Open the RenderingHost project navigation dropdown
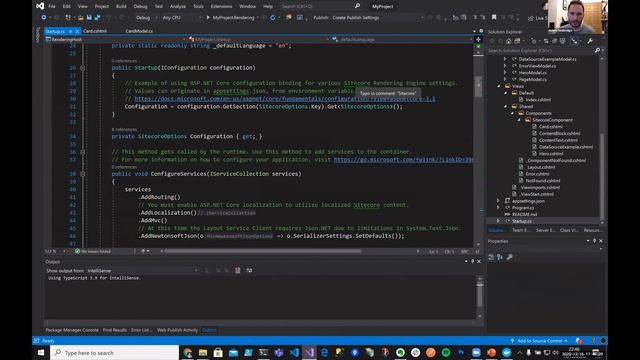This screenshot has height=360, width=640. (116, 39)
